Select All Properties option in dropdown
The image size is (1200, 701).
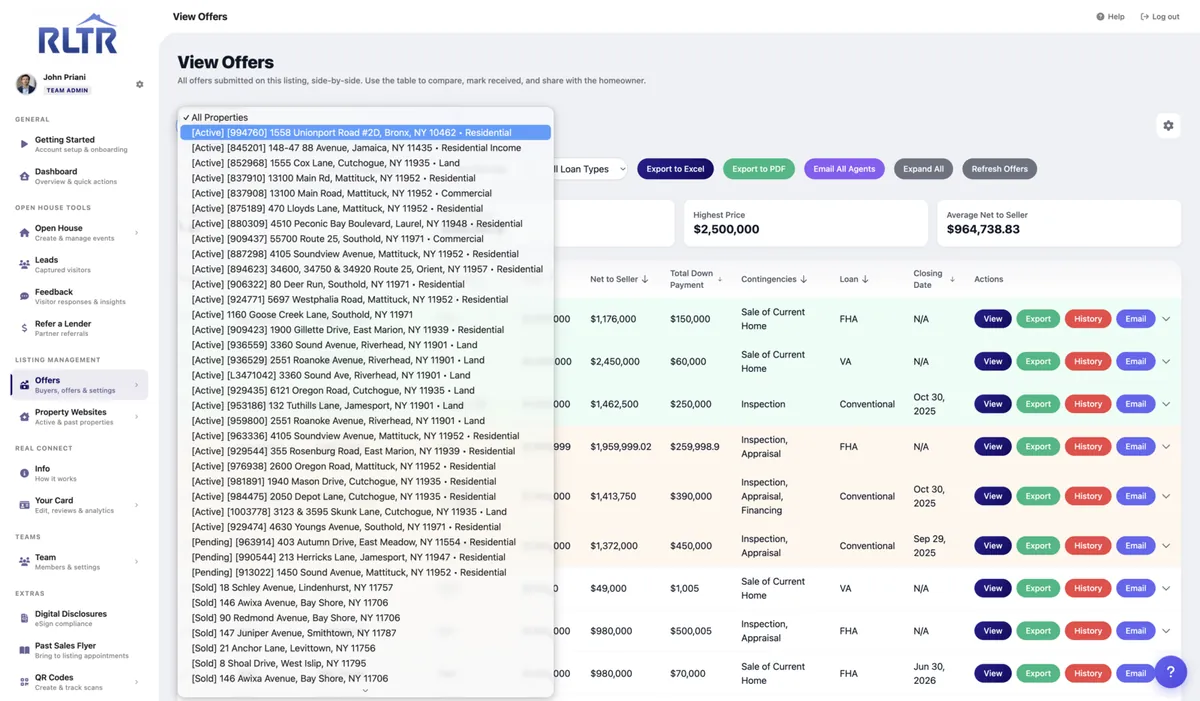click(365, 117)
